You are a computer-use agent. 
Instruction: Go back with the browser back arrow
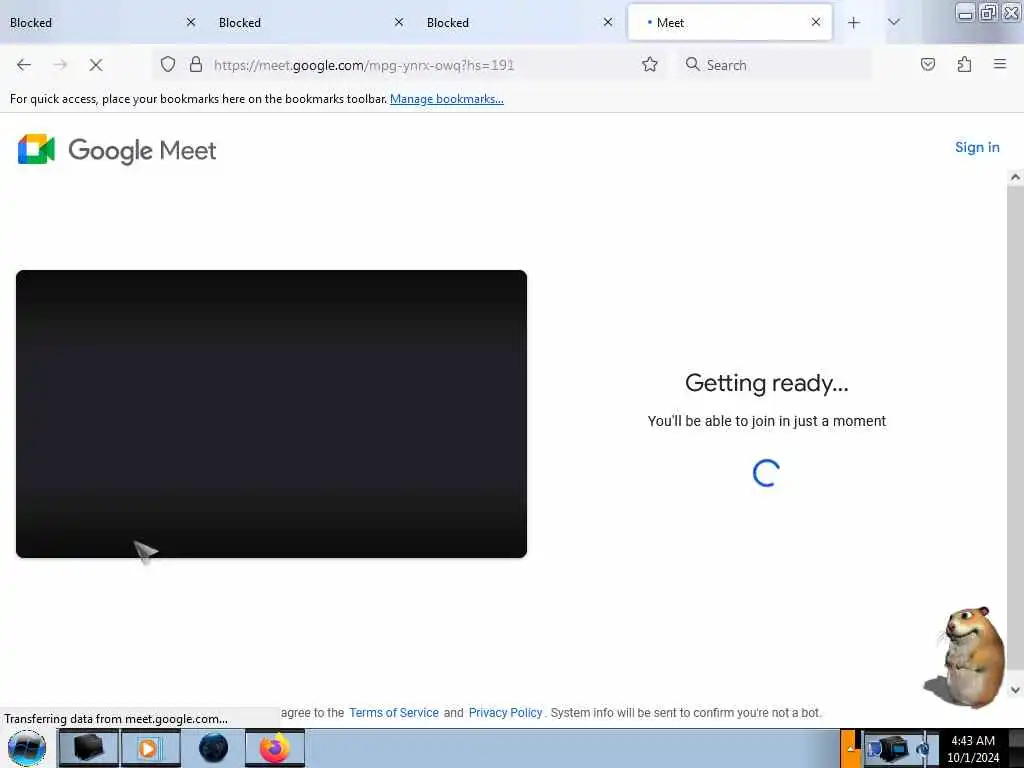(x=24, y=65)
